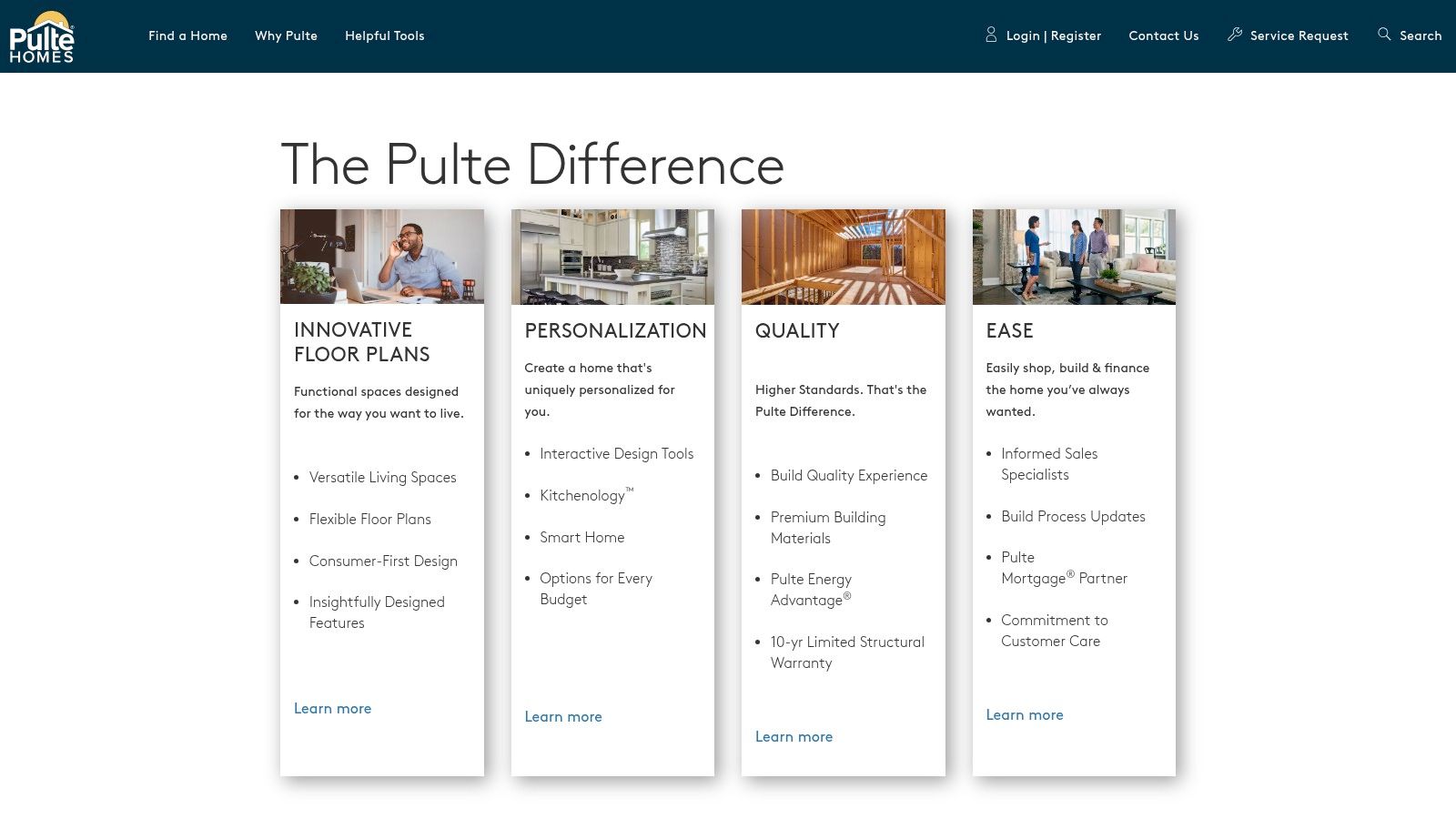1456x819 pixels.
Task: Click the Interactive Design Tools bullet
Action: tap(616, 453)
